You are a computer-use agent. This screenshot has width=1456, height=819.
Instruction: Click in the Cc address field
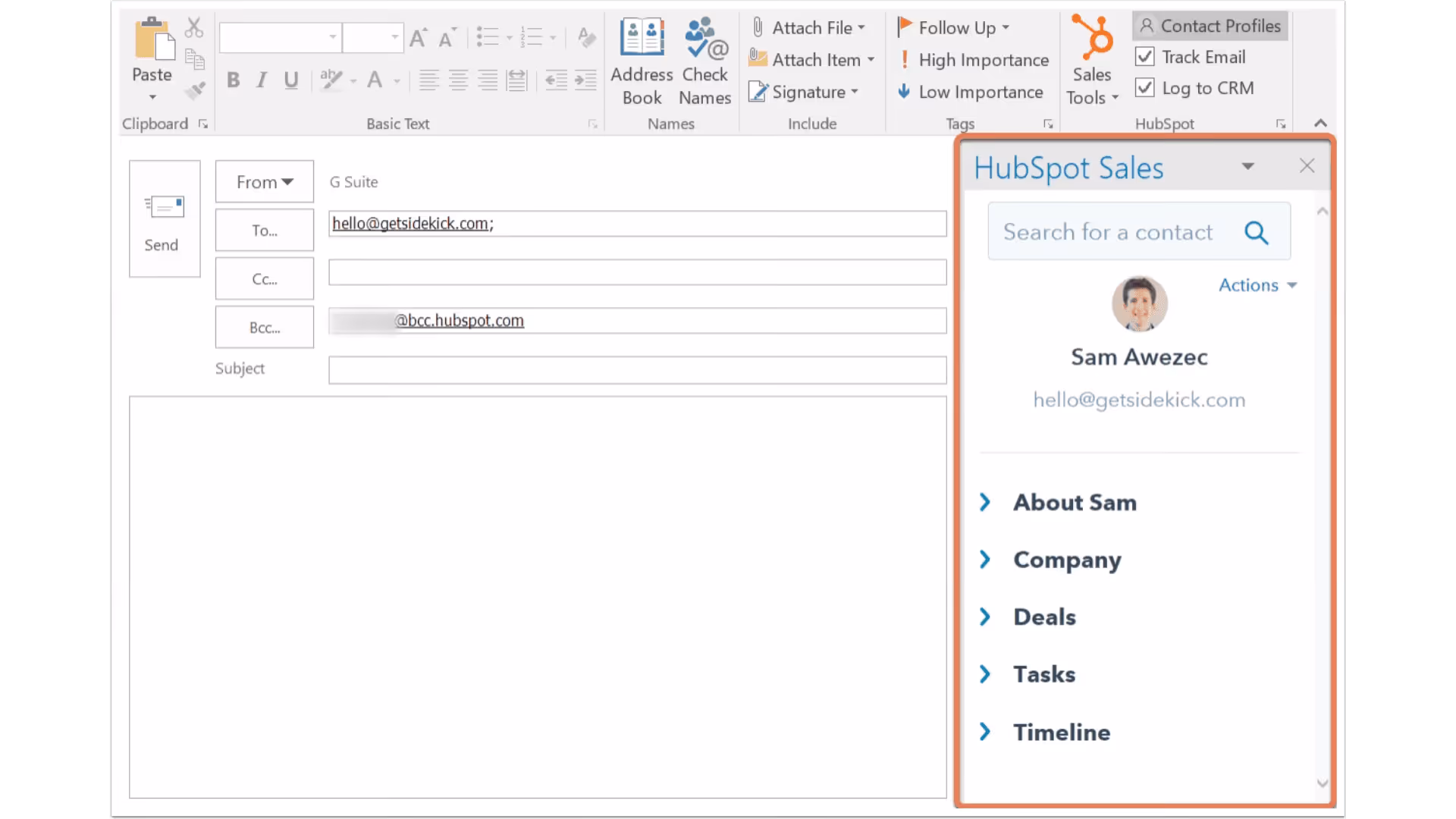(x=638, y=272)
